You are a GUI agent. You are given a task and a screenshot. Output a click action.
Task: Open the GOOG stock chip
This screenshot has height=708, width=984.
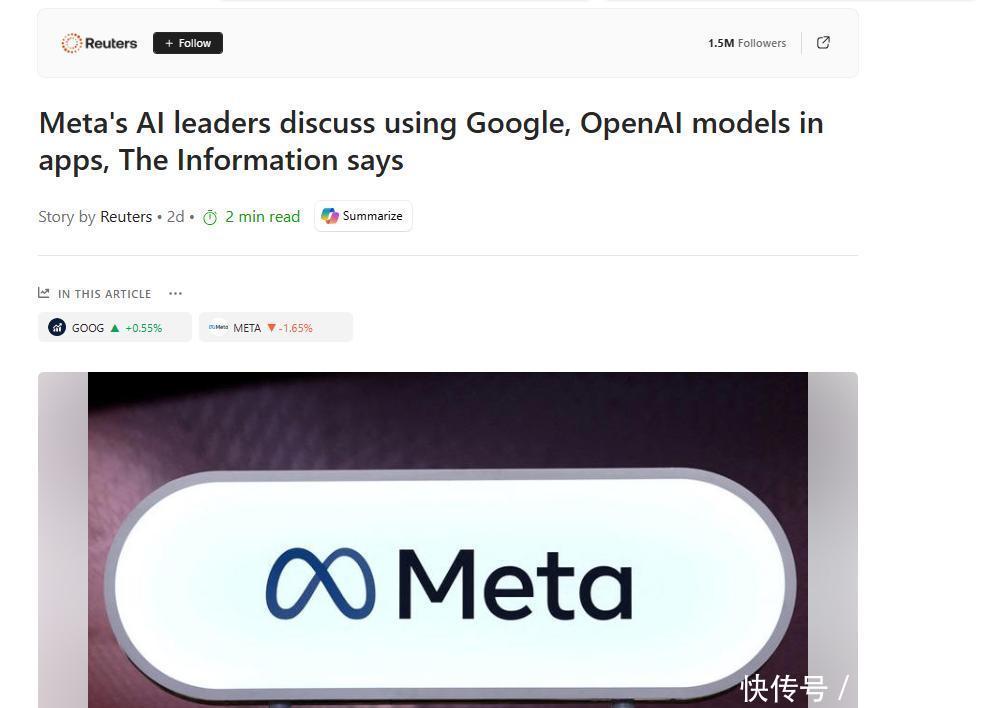115,328
